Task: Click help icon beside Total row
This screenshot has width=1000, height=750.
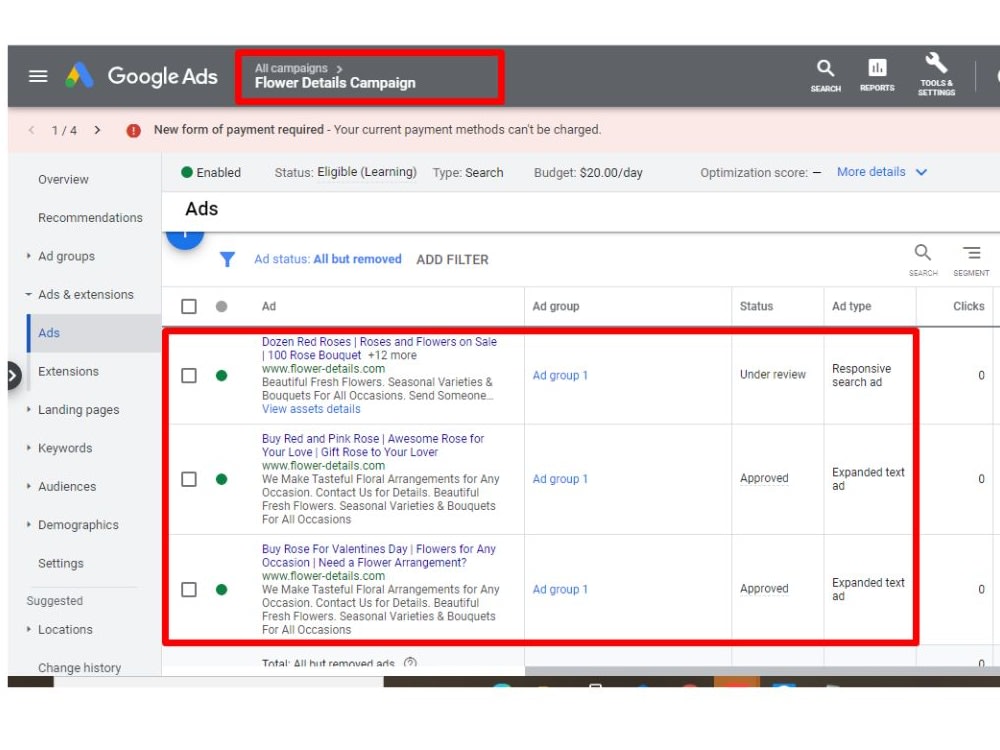Action: [x=411, y=662]
